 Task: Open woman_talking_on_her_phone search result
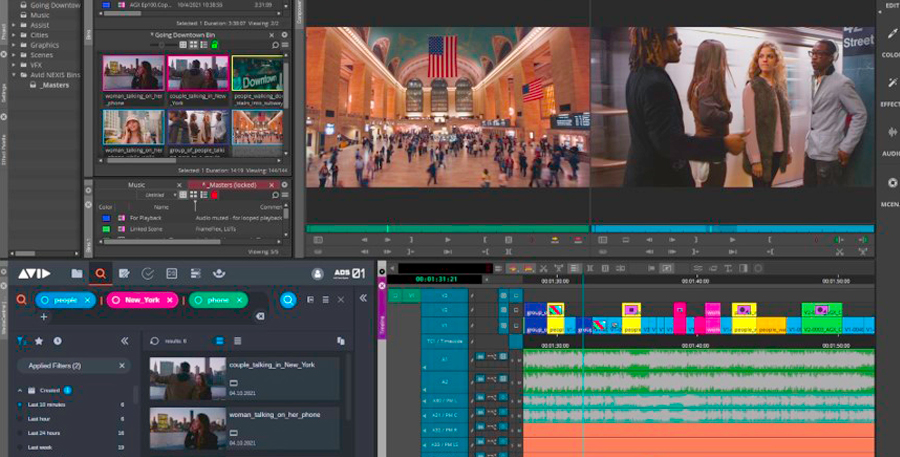tap(245, 428)
